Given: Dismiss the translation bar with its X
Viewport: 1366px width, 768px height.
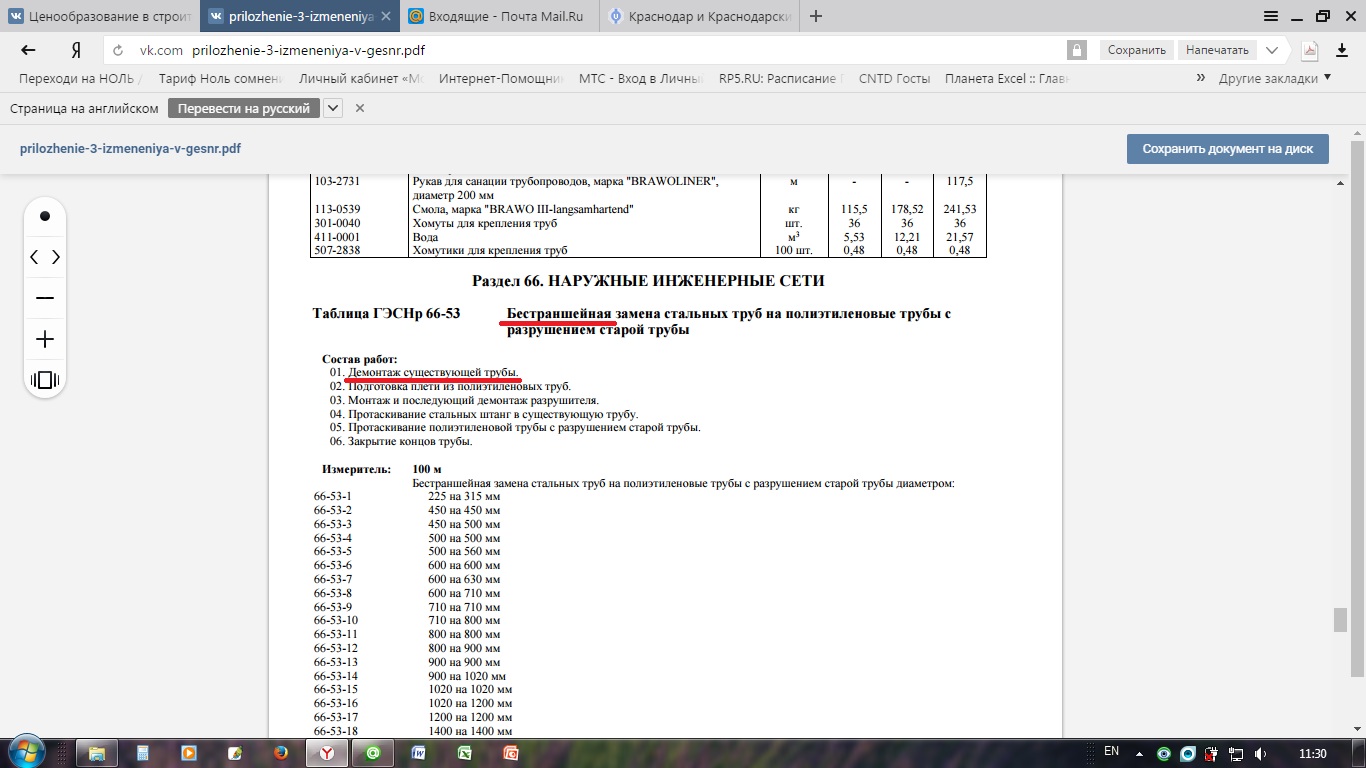Looking at the screenshot, I should click(x=360, y=108).
